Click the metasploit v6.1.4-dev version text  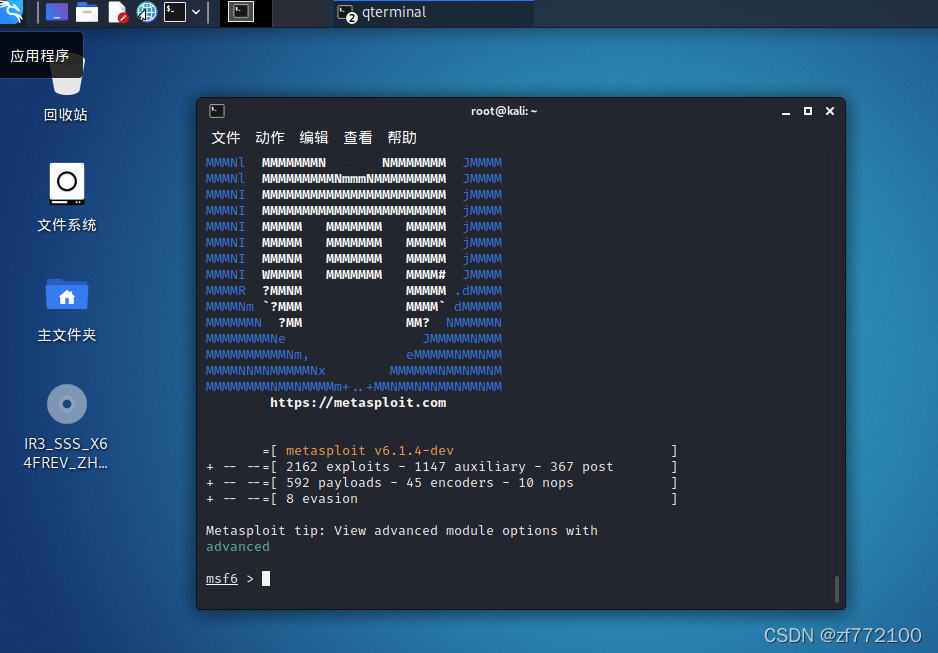click(370, 451)
